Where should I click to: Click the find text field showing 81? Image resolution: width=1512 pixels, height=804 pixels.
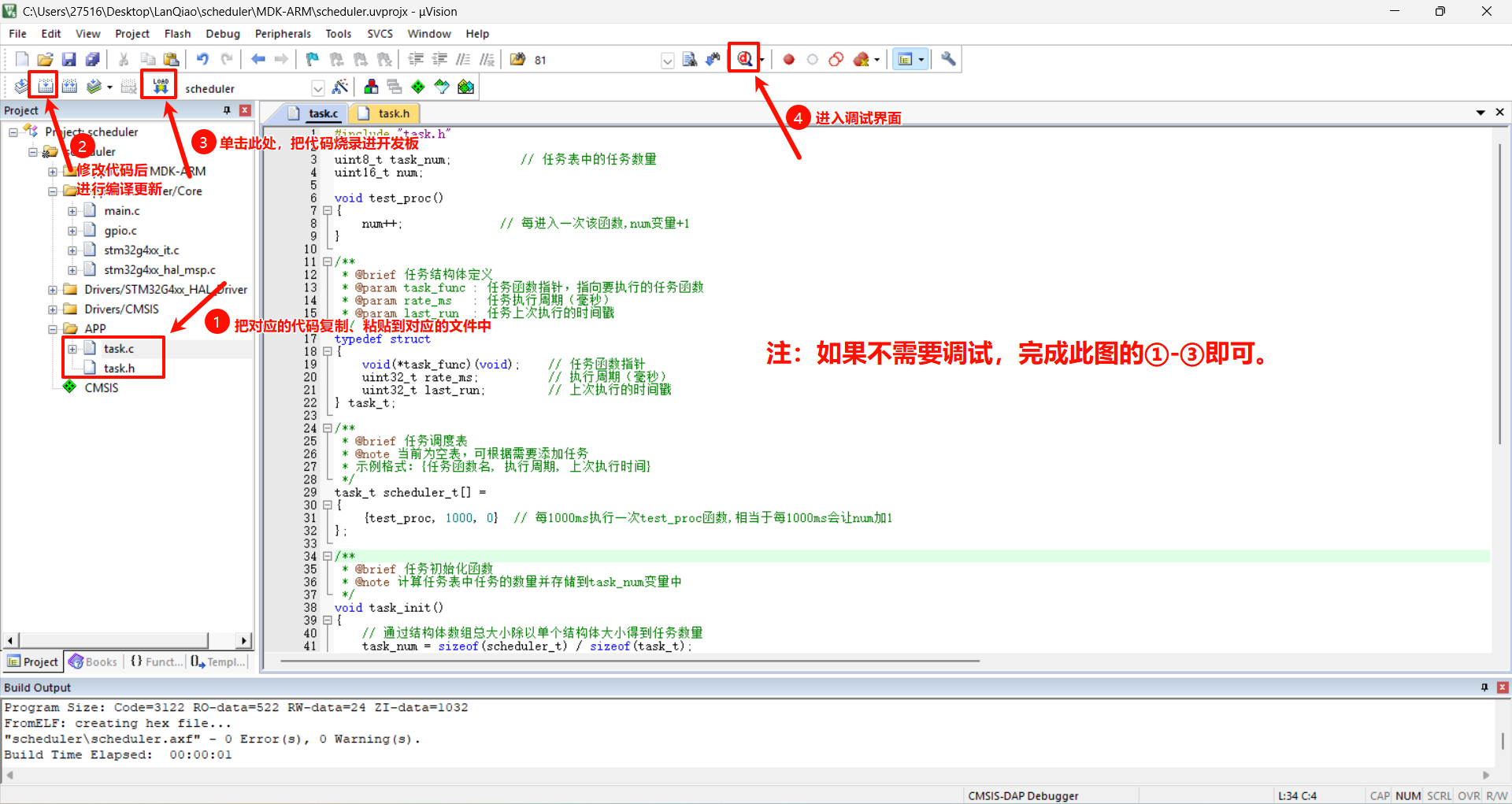pos(596,61)
